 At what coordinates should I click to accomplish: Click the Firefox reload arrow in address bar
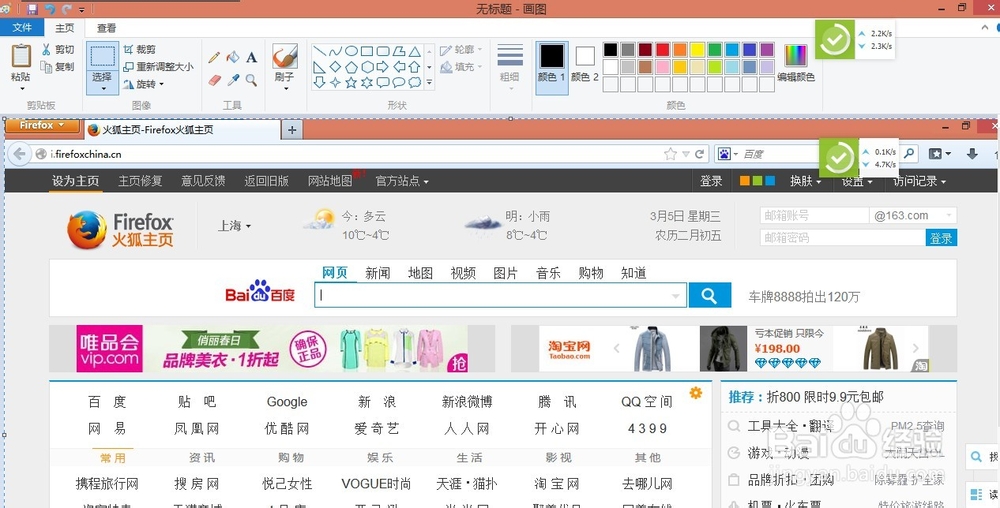(x=700, y=154)
